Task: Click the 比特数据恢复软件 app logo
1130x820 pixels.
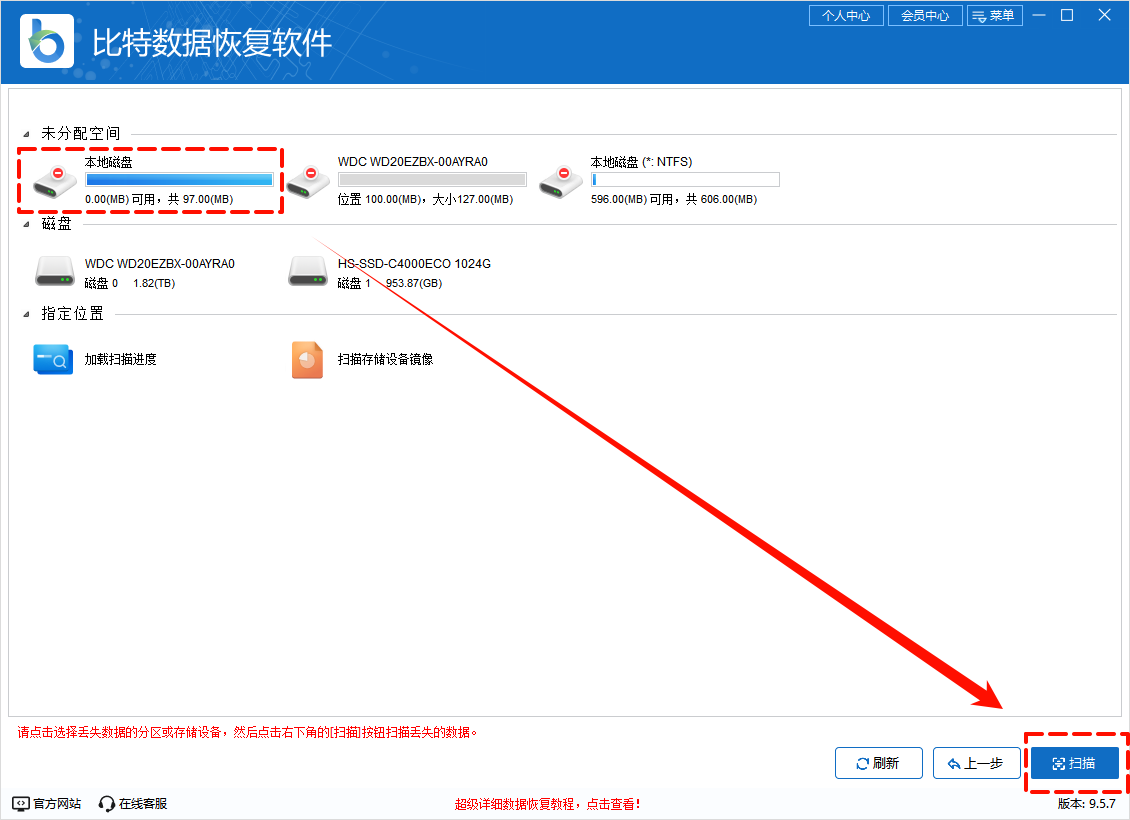Action: 46,42
